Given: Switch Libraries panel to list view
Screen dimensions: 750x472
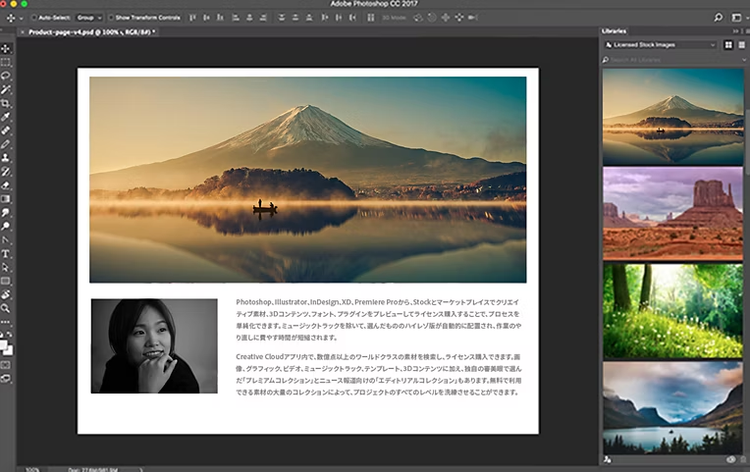Looking at the screenshot, I should pos(740,45).
